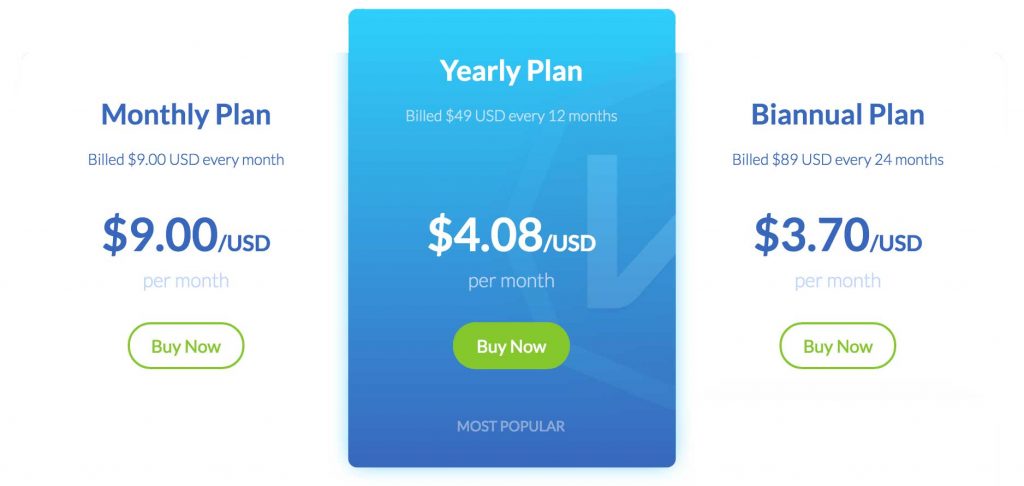Viewport: 1024px width, 486px height.
Task: Click the /USD suffix in the Monthly price
Action: tap(244, 244)
